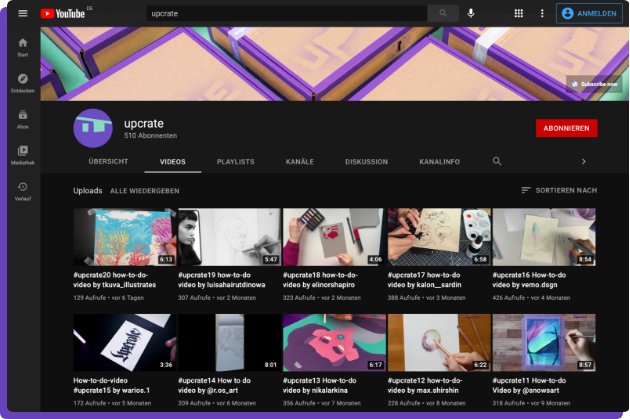Open #upcrate15 calligraphy video thumbnail

(x=125, y=342)
